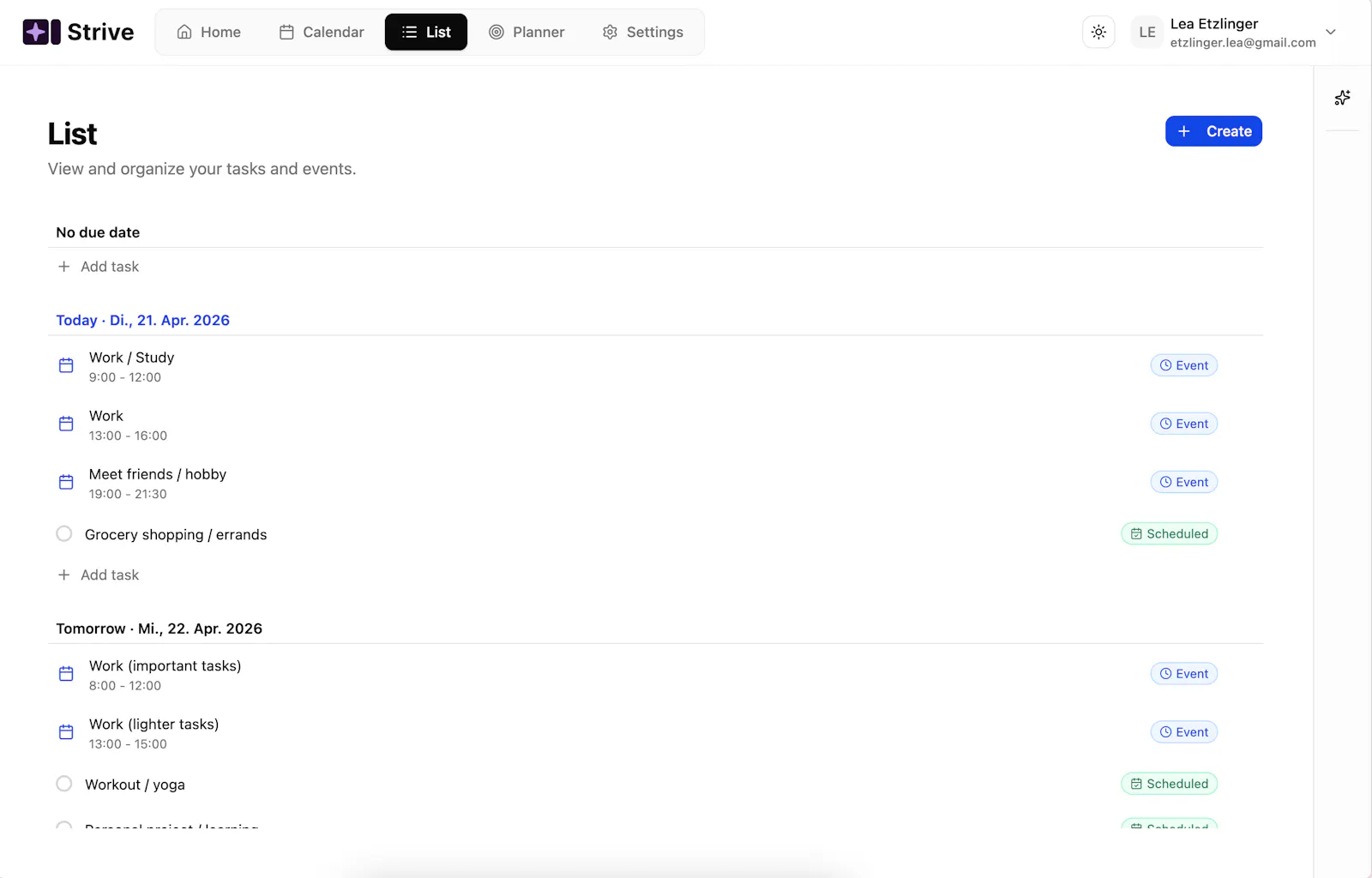Image resolution: width=1372 pixels, height=878 pixels.
Task: Open the Meet friends / hobby event title
Action: (x=158, y=474)
